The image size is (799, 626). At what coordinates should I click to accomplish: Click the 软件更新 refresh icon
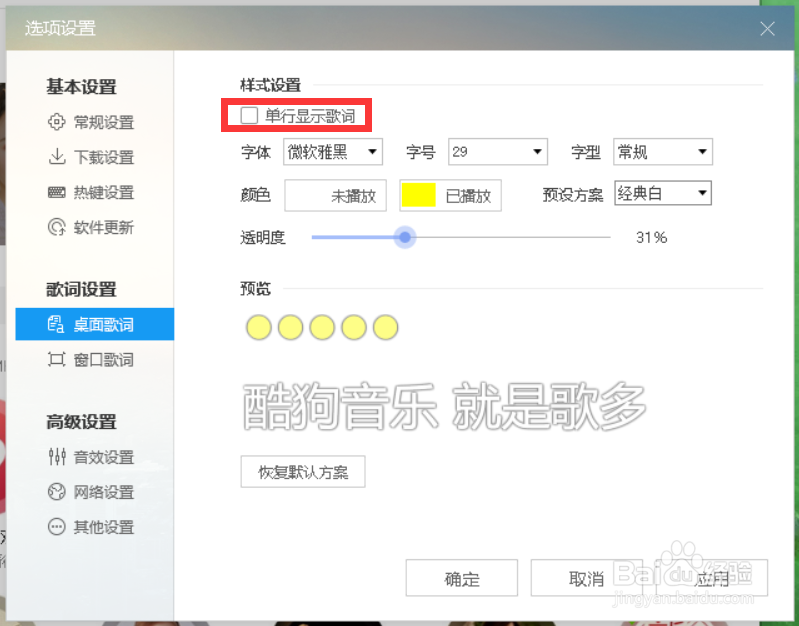[x=57, y=227]
